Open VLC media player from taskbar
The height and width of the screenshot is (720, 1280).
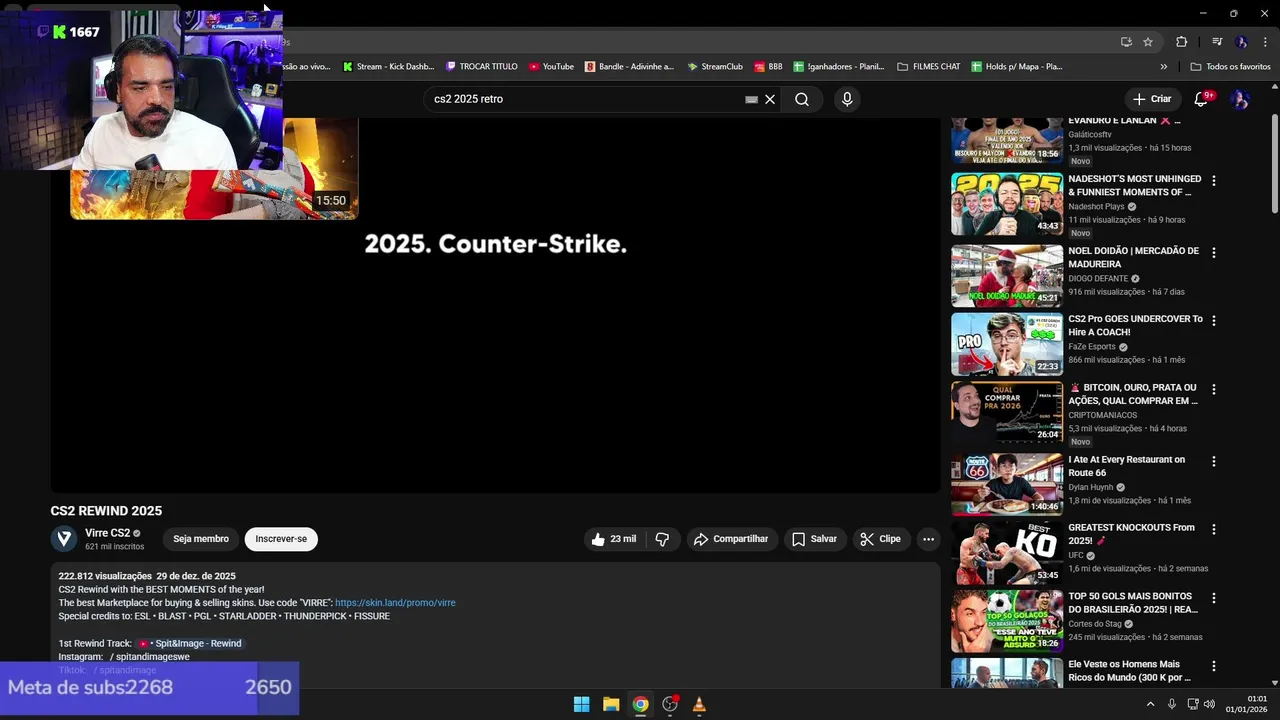[x=699, y=704]
